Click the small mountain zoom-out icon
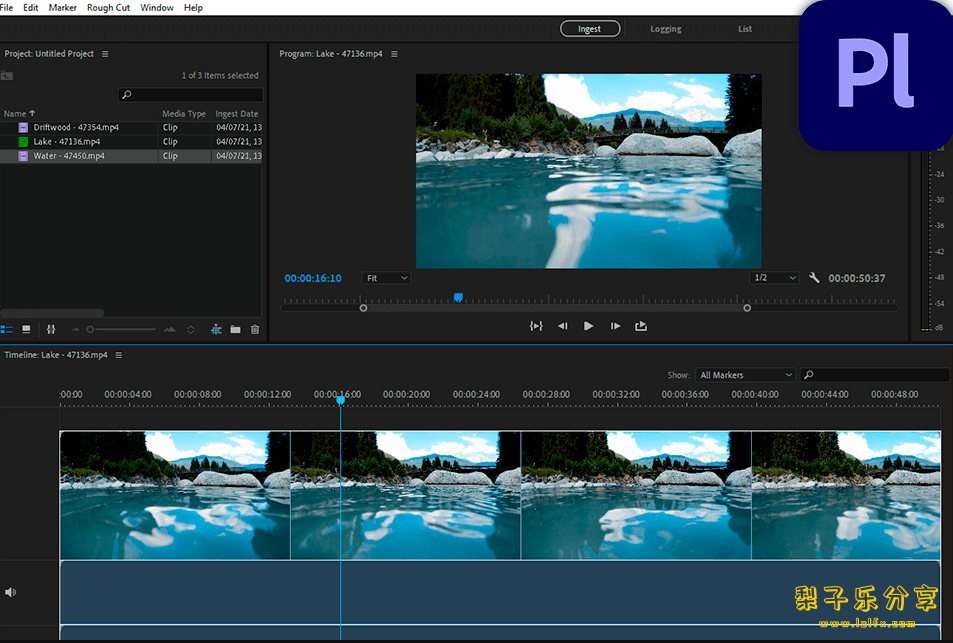Screen dimensions: 953x643 pyautogui.click(x=76, y=329)
